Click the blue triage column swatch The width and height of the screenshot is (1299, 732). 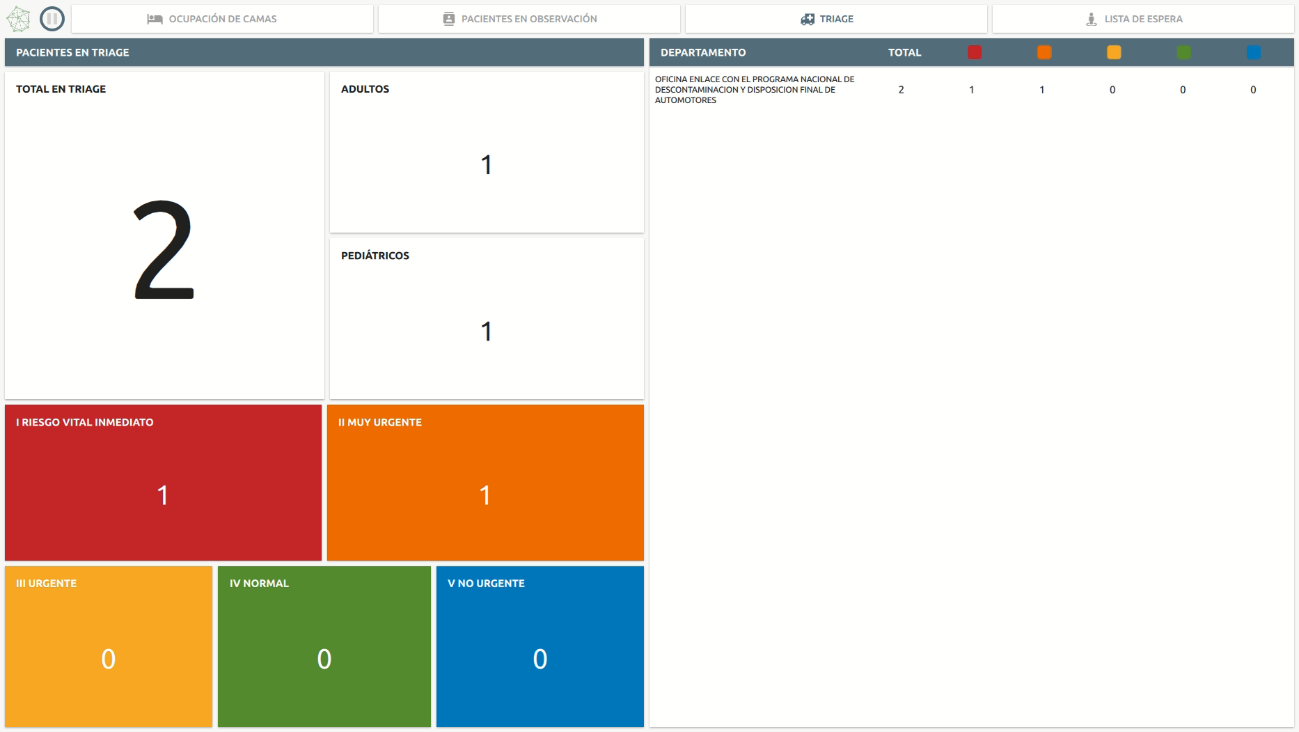tap(1254, 53)
